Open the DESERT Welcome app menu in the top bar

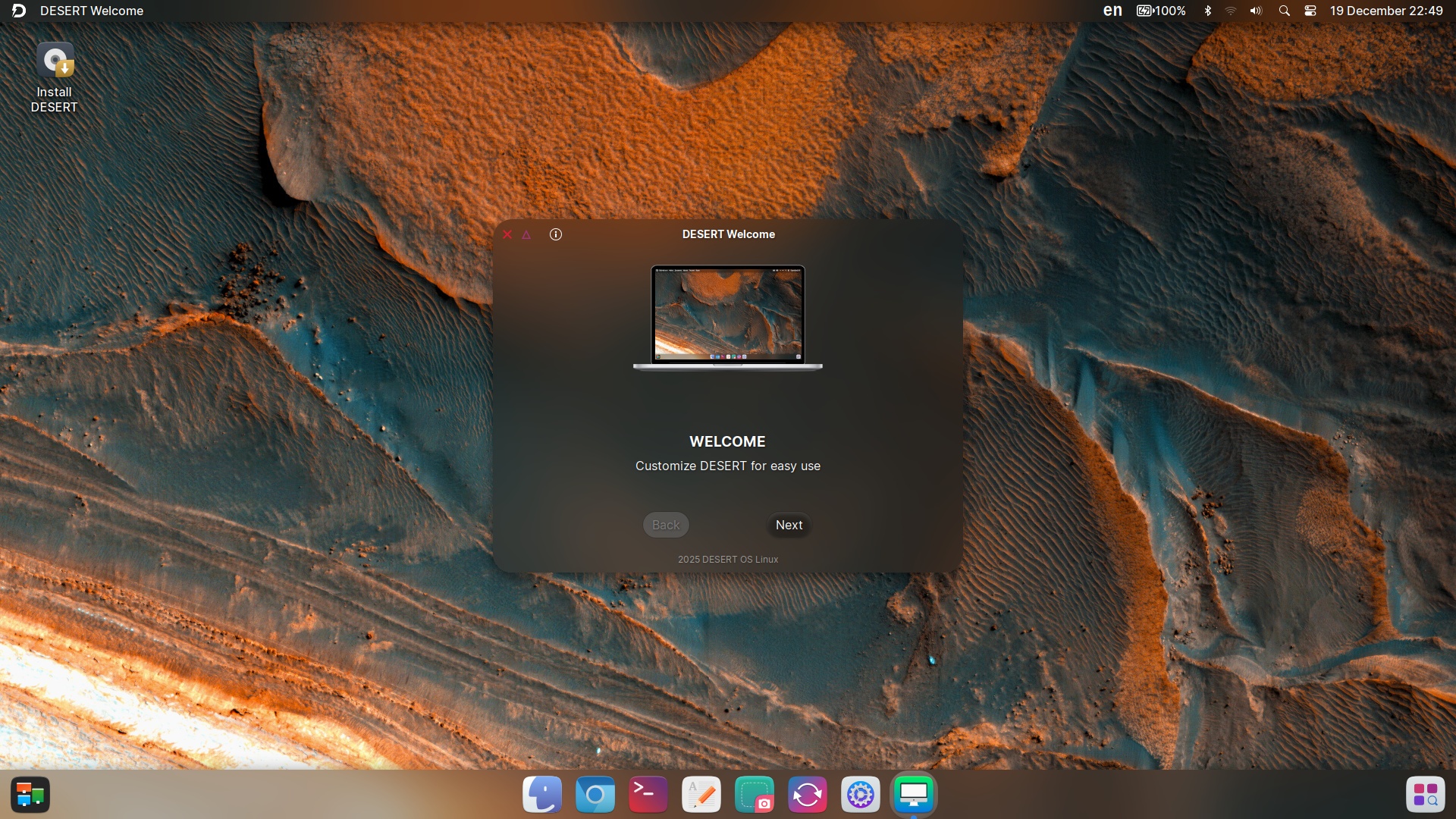click(92, 11)
